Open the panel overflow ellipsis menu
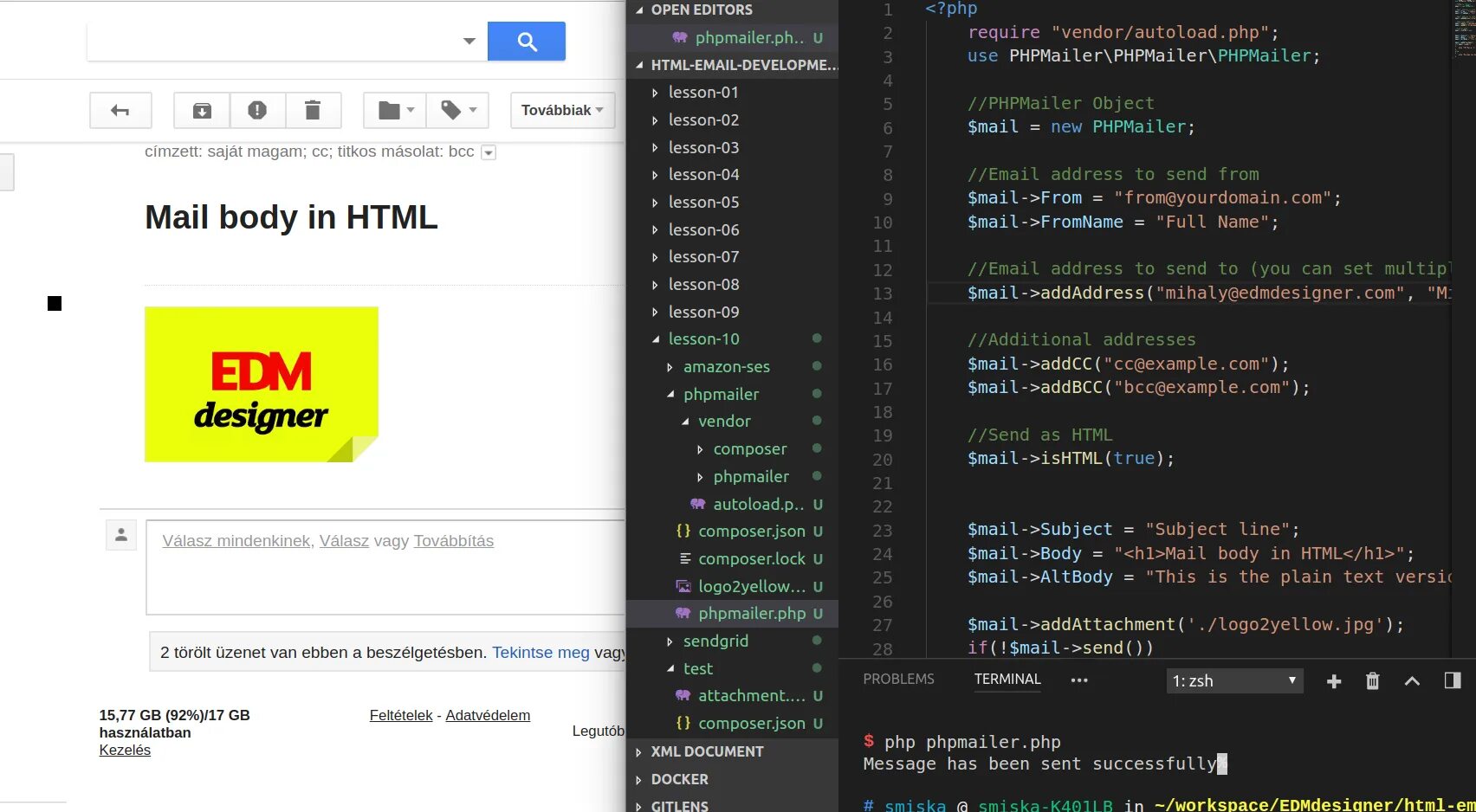The height and width of the screenshot is (812, 1476). click(1079, 680)
